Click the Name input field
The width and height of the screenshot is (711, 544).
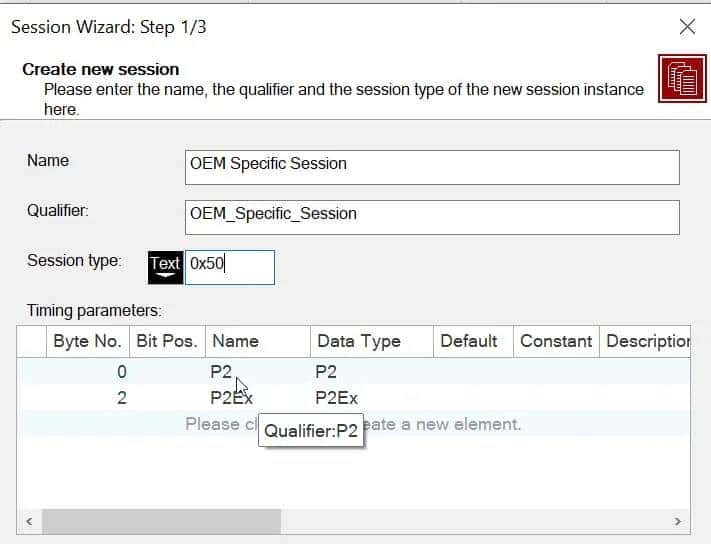[x=432, y=167]
